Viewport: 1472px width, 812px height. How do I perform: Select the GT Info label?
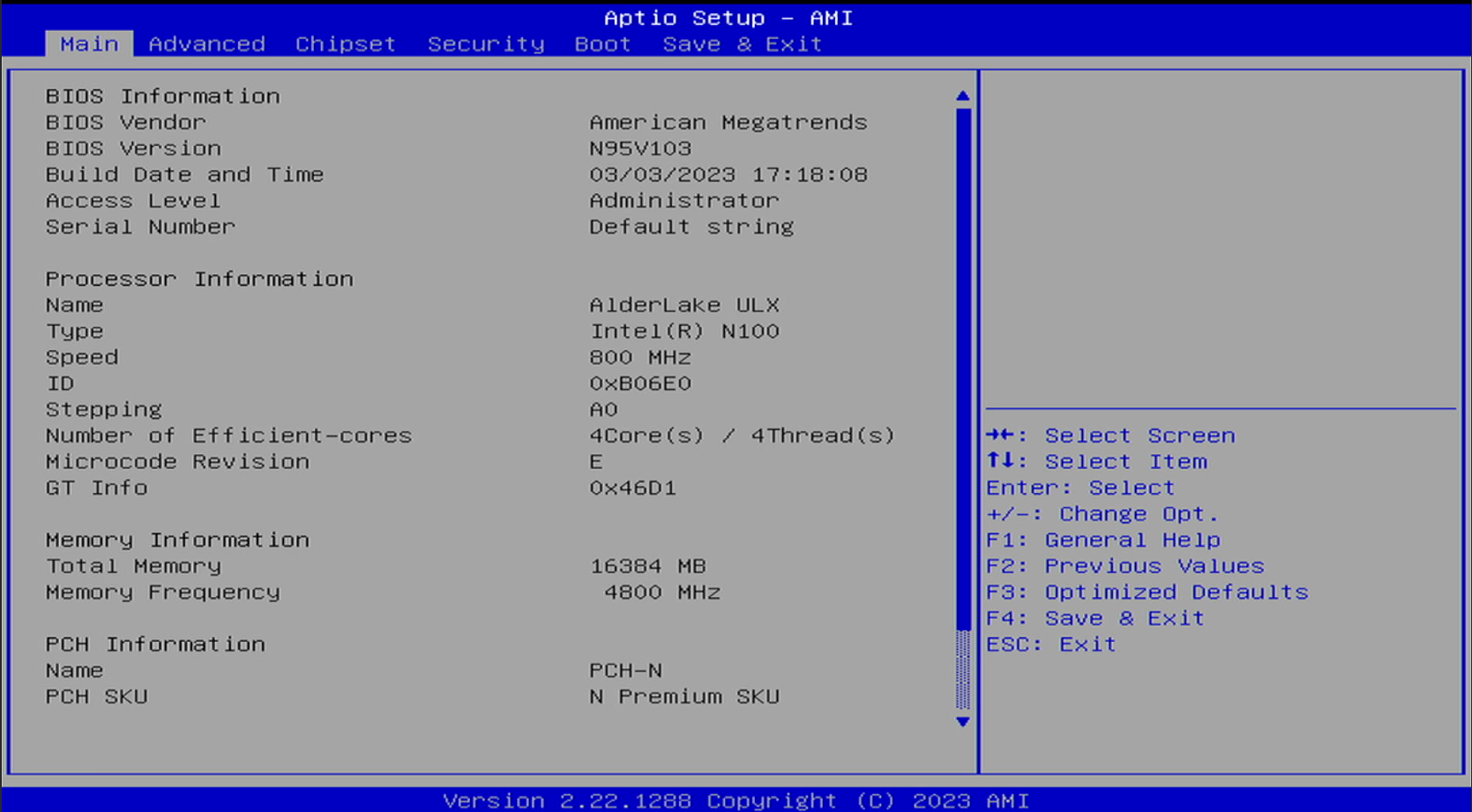coord(96,488)
